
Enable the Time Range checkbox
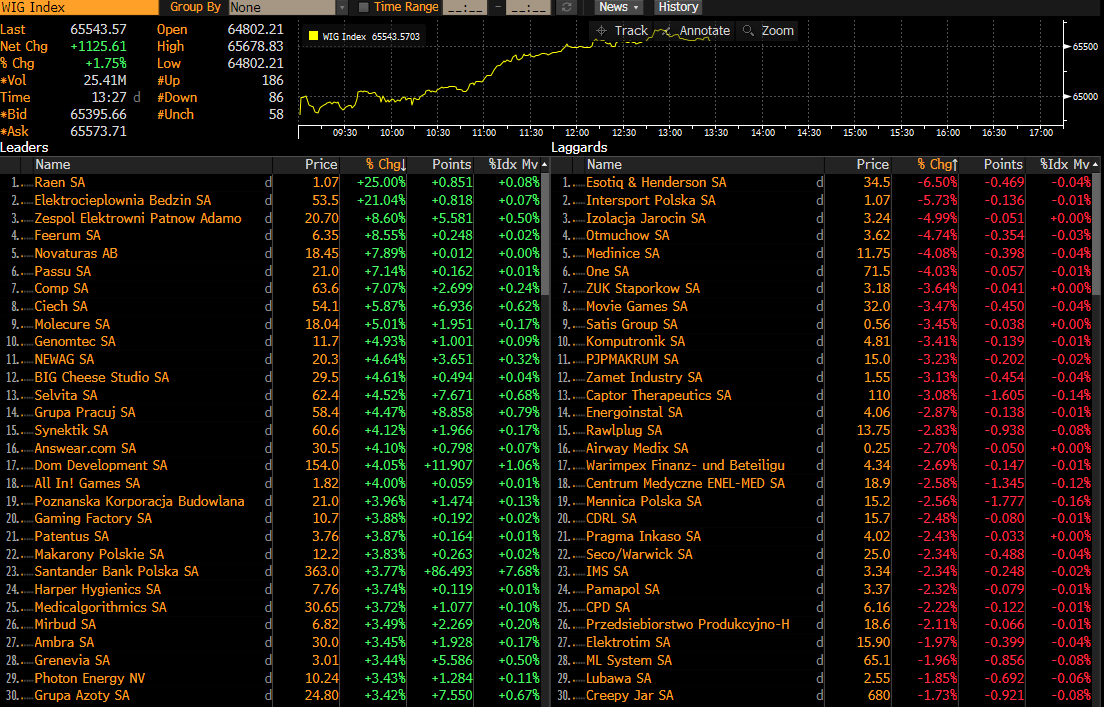click(364, 7)
